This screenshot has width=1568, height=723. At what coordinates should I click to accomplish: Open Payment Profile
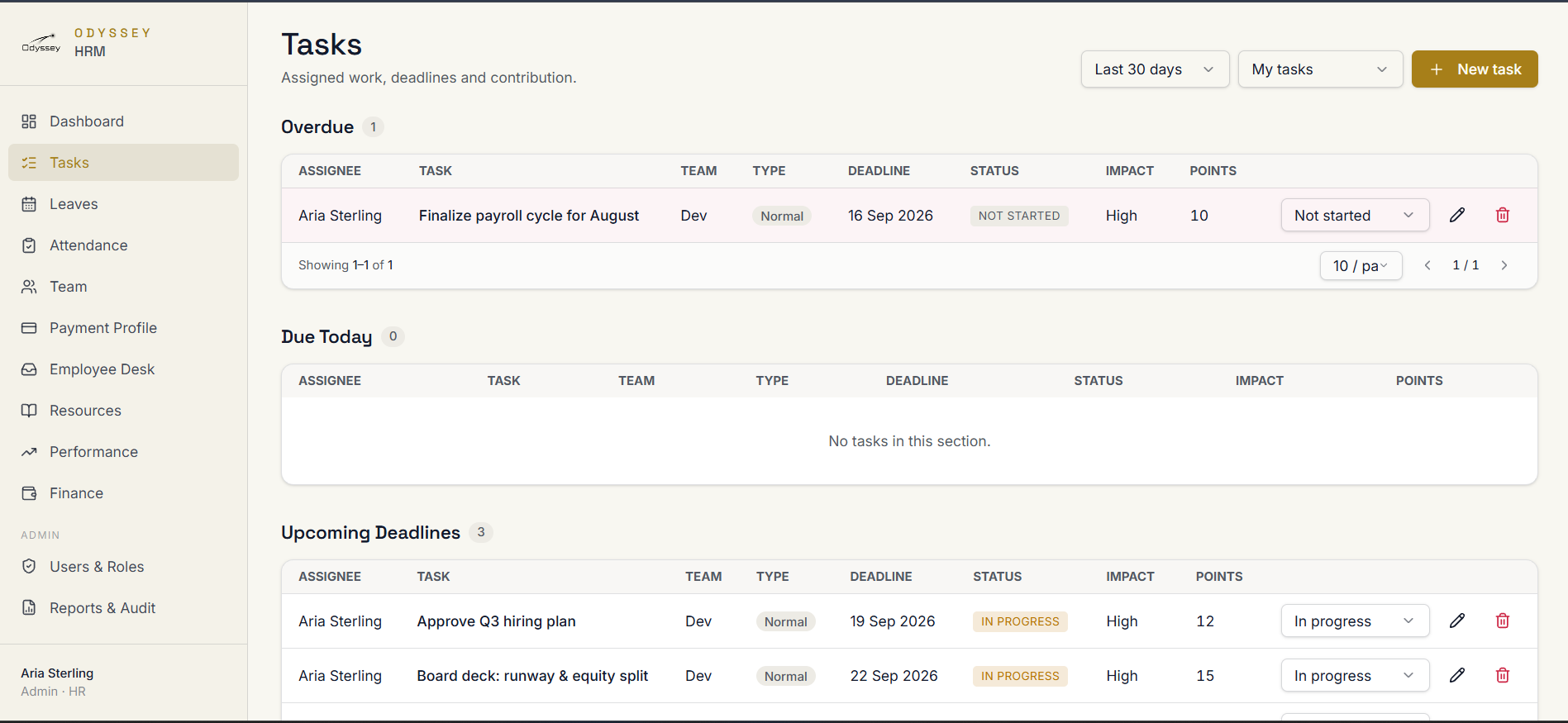click(123, 328)
